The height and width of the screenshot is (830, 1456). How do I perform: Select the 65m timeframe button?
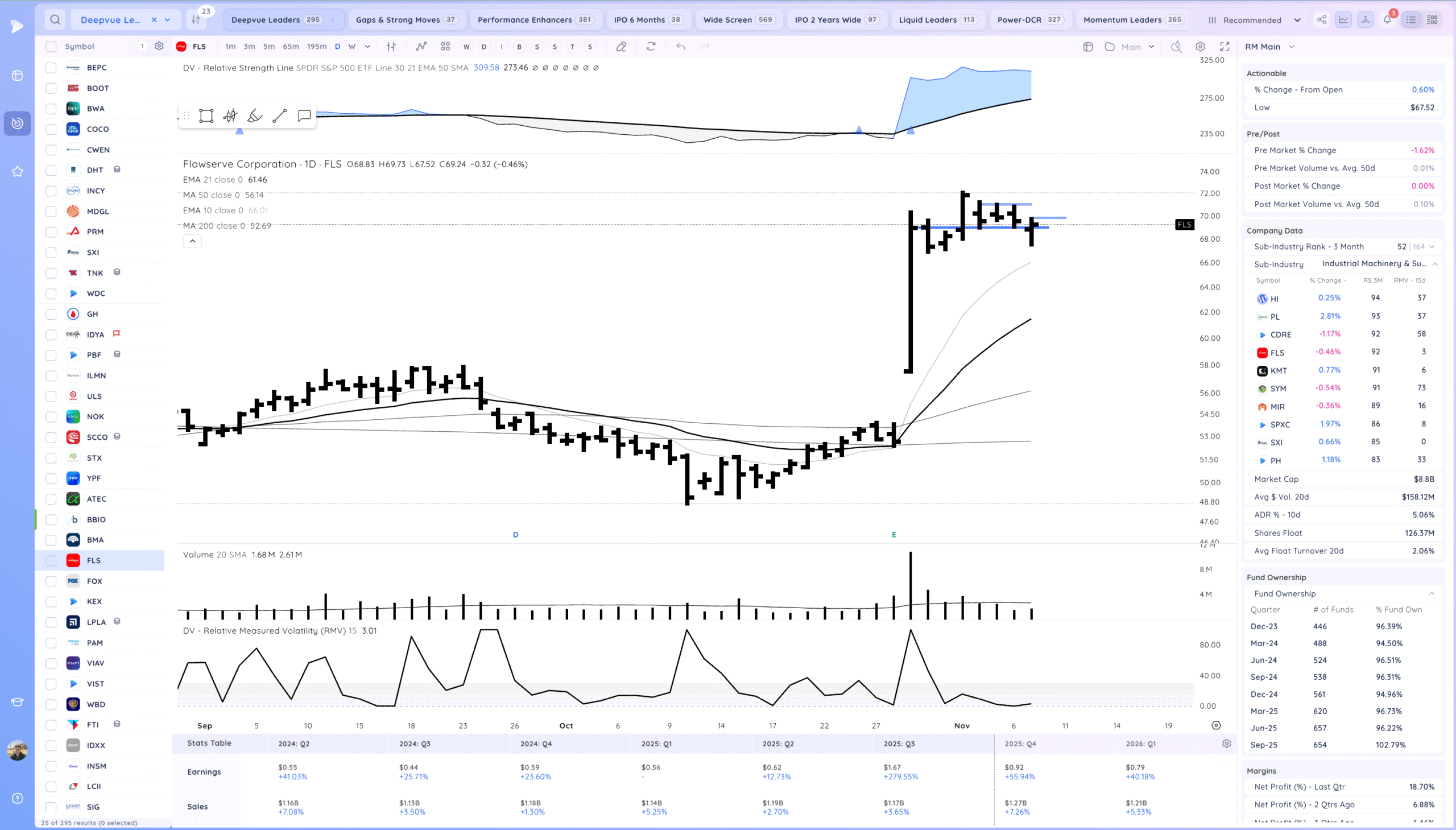pyautogui.click(x=291, y=47)
